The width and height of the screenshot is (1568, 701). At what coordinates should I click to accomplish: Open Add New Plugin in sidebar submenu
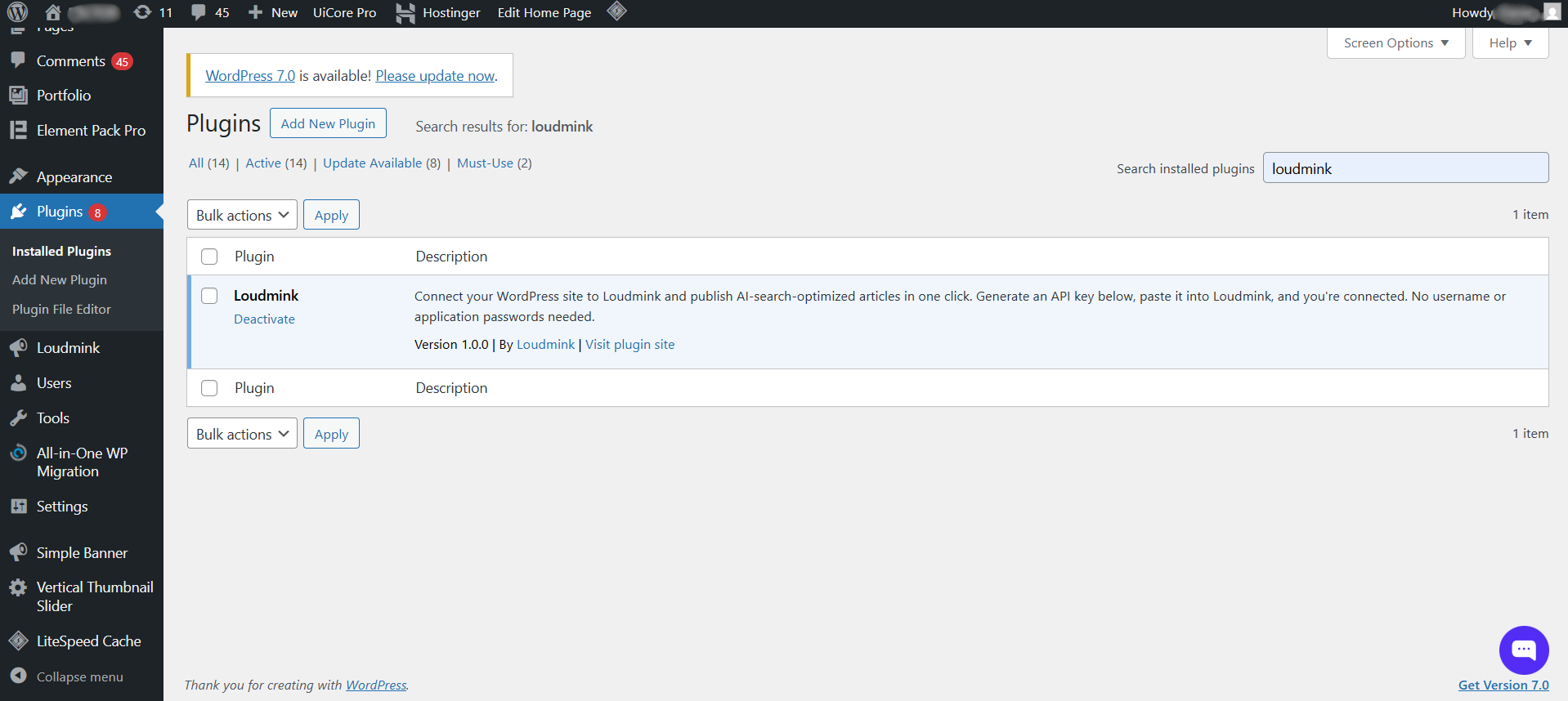point(60,279)
